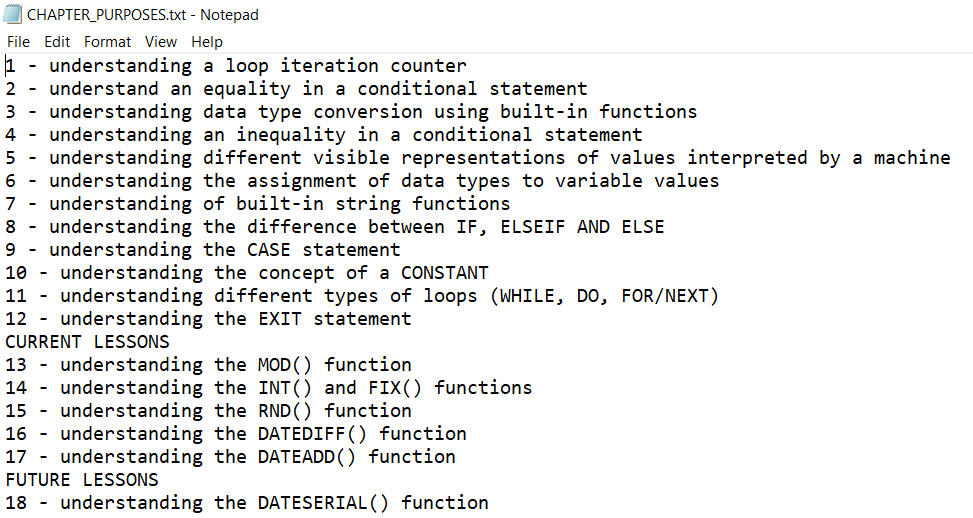Click the 'FUTURE LESSONS' heading line

pos(82,480)
